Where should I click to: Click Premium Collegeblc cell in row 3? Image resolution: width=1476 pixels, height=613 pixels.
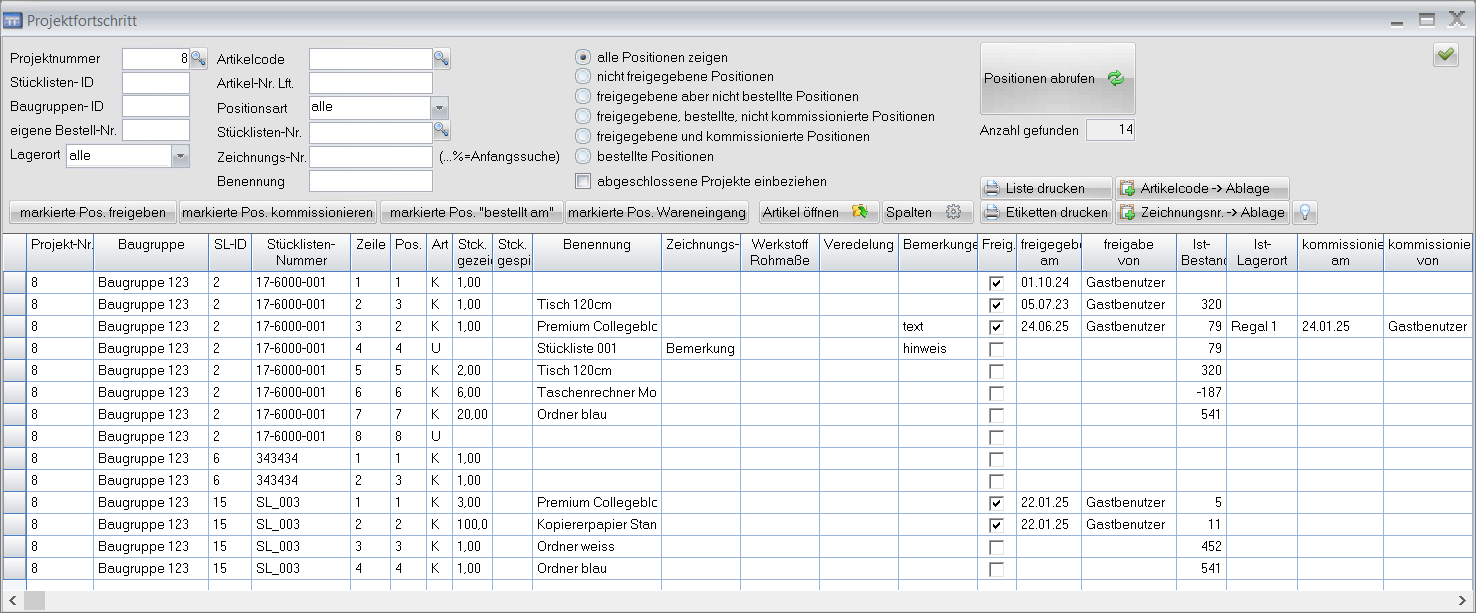596,327
